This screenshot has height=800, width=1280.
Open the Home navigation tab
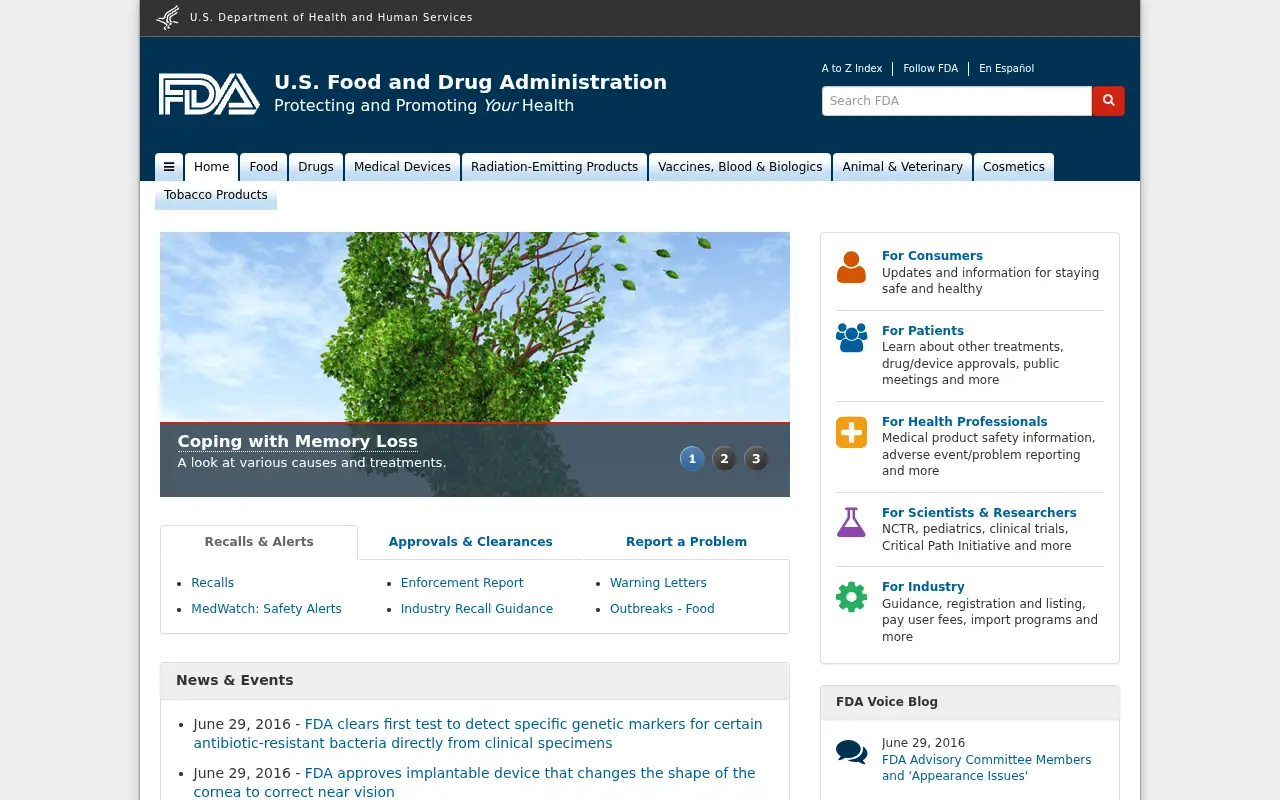coord(212,167)
